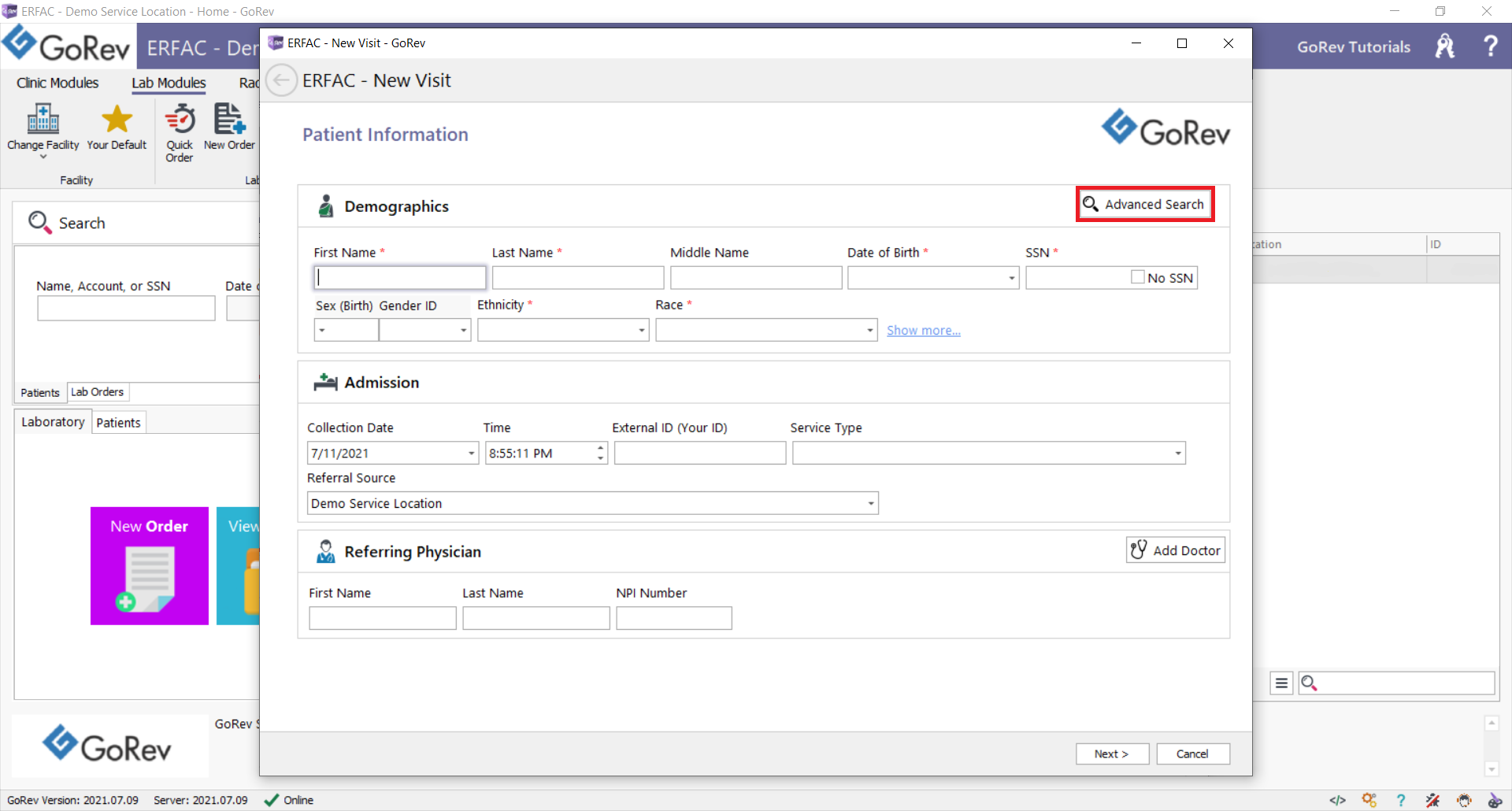Click the Referring Physician doctor icon
This screenshot has height=811, width=1512.
pos(325,551)
